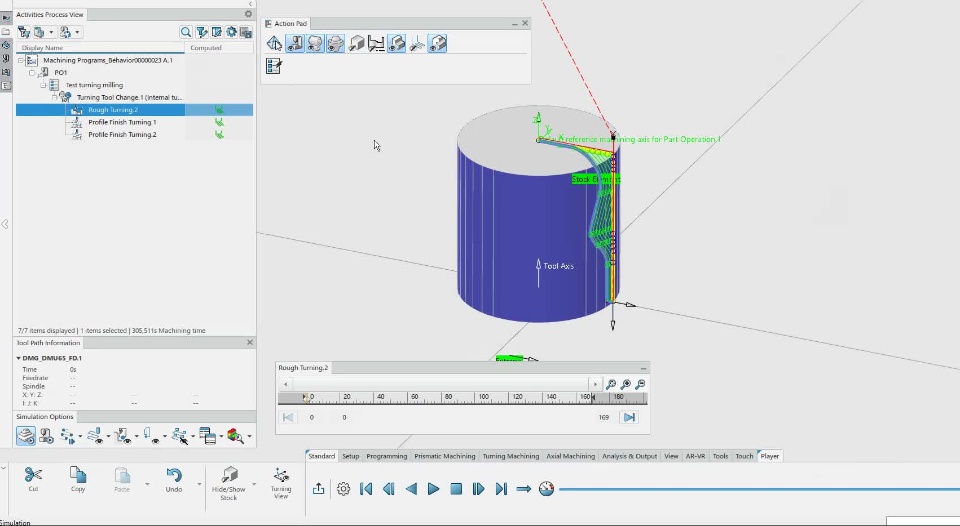Select Profile Finish Turning.1 operation
The width and height of the screenshot is (960, 526).
tap(121, 122)
